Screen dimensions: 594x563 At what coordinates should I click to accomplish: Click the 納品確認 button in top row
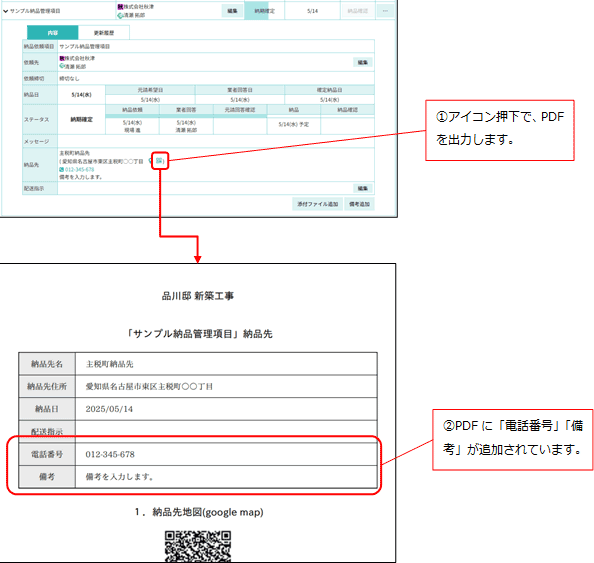(x=358, y=11)
